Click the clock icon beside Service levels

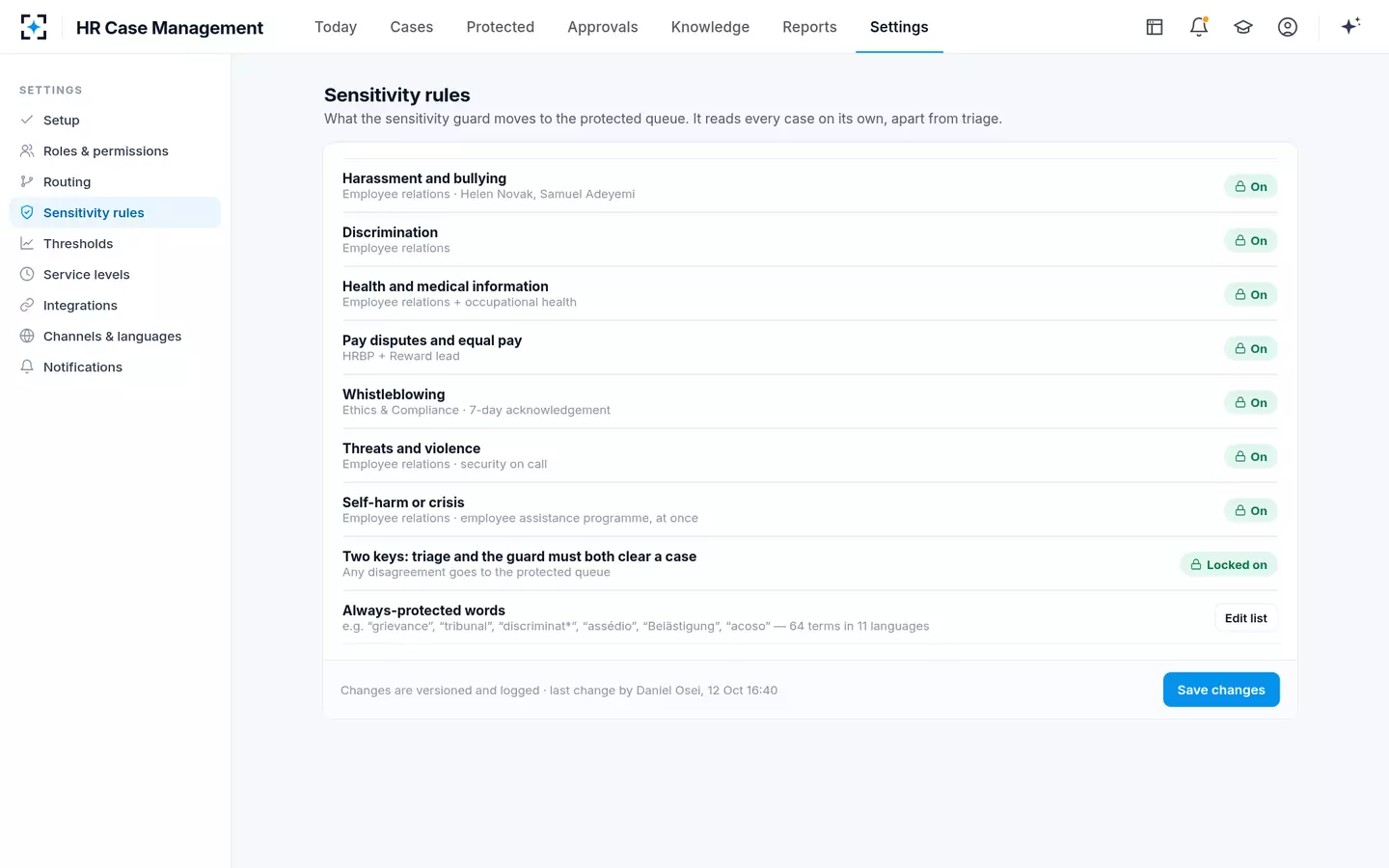click(x=27, y=274)
